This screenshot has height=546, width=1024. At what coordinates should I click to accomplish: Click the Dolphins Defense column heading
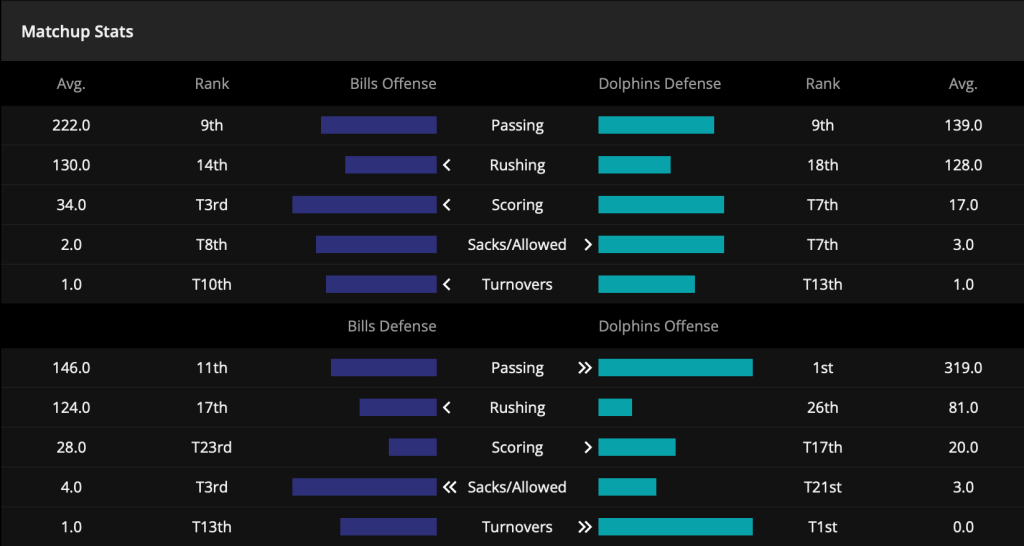(x=660, y=84)
